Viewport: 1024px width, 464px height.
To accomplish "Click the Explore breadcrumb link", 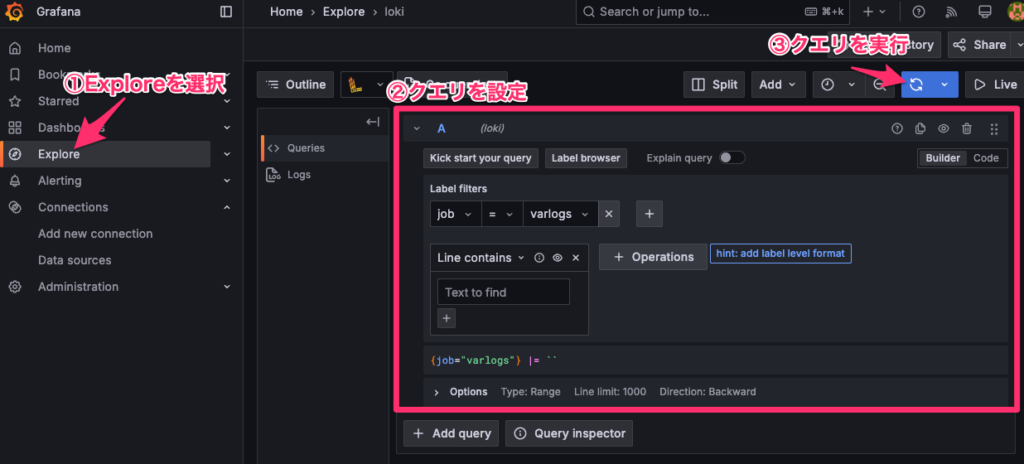I will [344, 12].
